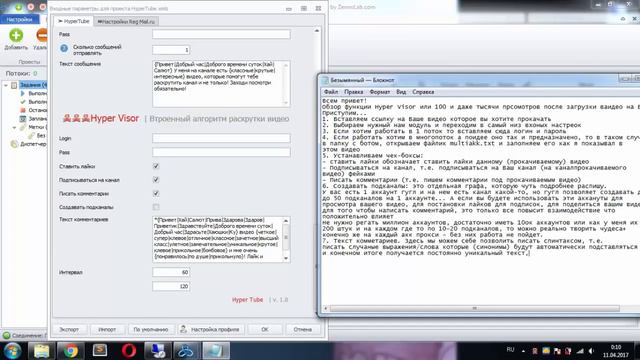Switch to the HyperTube tab

[x=73, y=21]
